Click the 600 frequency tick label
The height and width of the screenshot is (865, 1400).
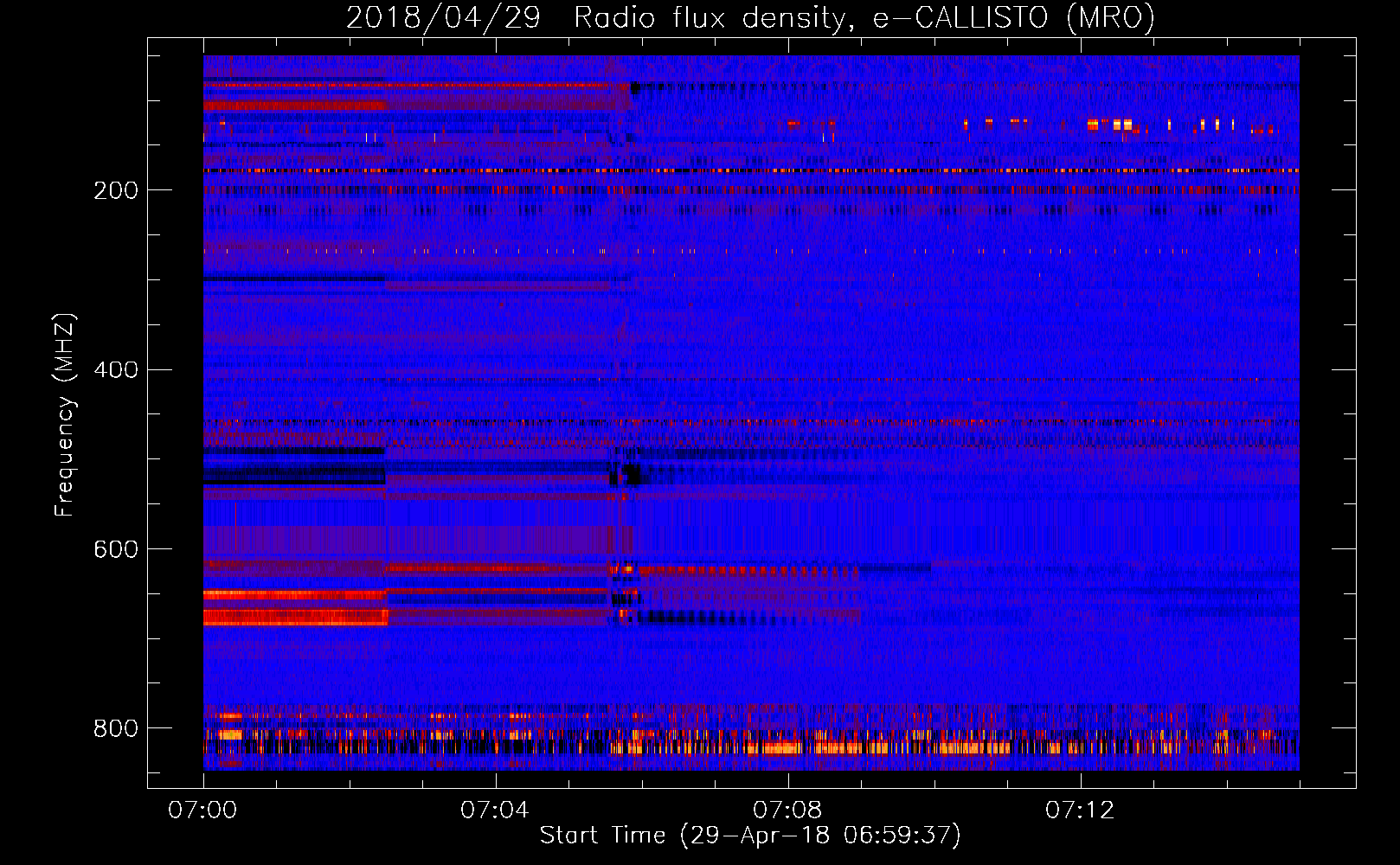[116, 550]
